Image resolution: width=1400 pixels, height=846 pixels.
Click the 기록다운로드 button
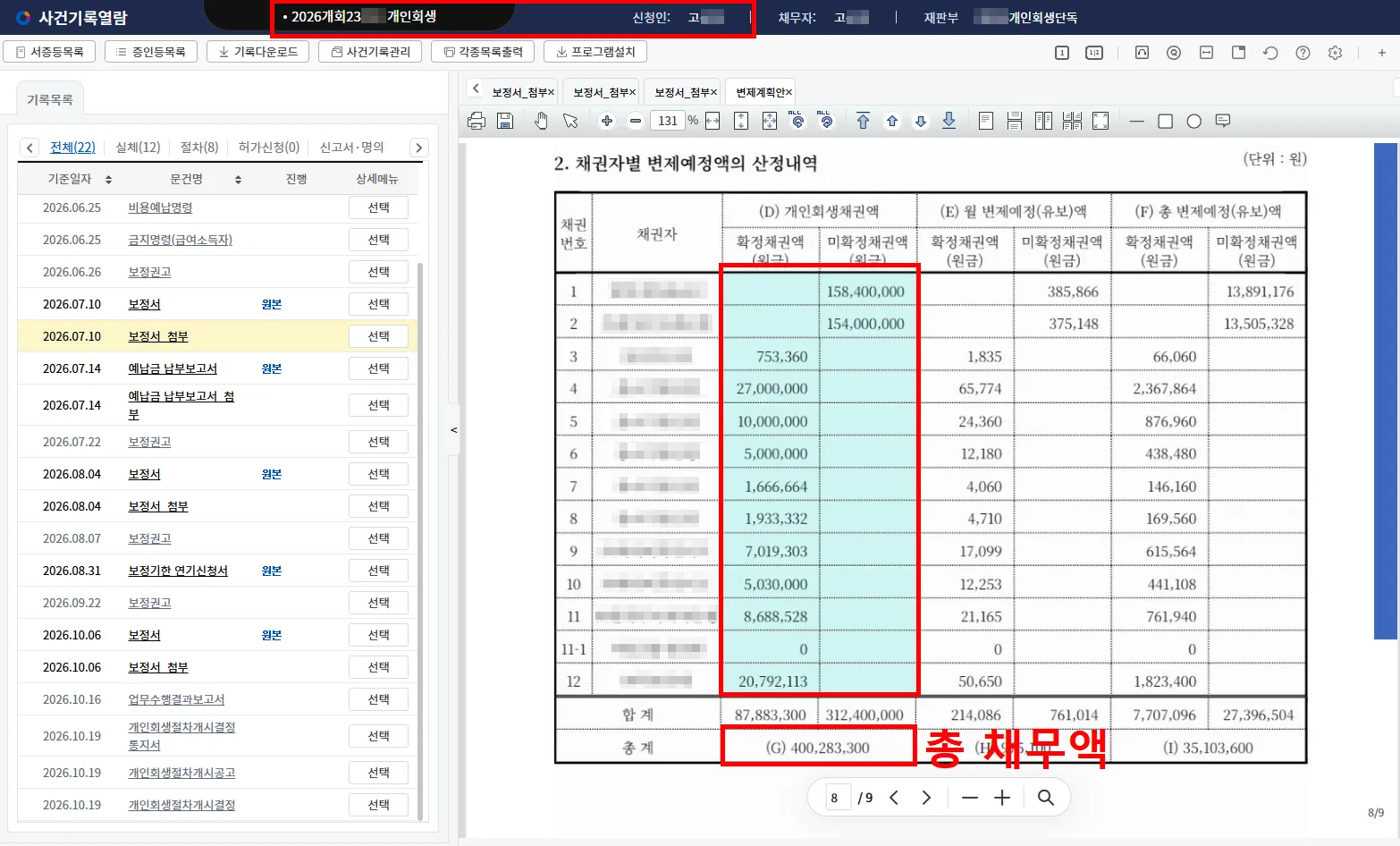coord(257,52)
